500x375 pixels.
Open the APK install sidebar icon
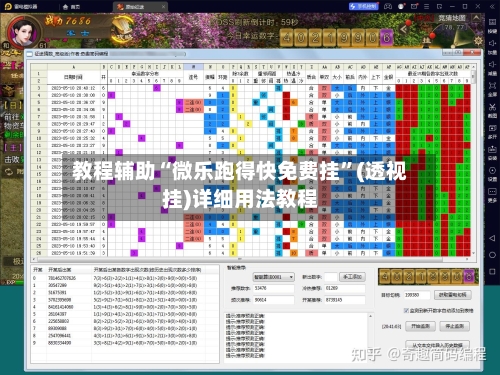coord(492,152)
